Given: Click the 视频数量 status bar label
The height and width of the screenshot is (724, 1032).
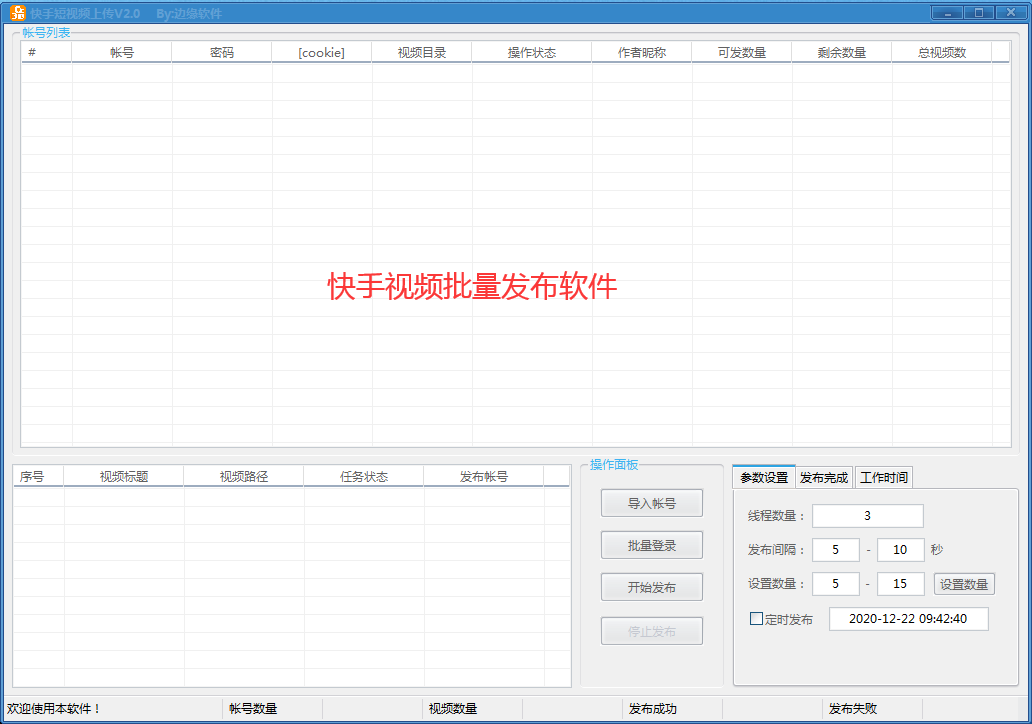Looking at the screenshot, I should pos(453,709).
